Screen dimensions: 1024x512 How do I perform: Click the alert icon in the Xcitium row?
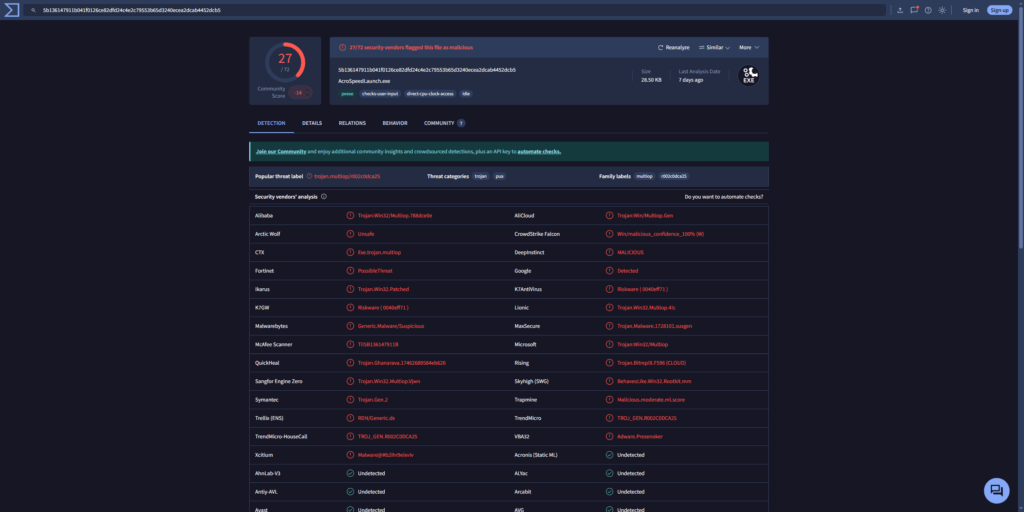(350, 455)
